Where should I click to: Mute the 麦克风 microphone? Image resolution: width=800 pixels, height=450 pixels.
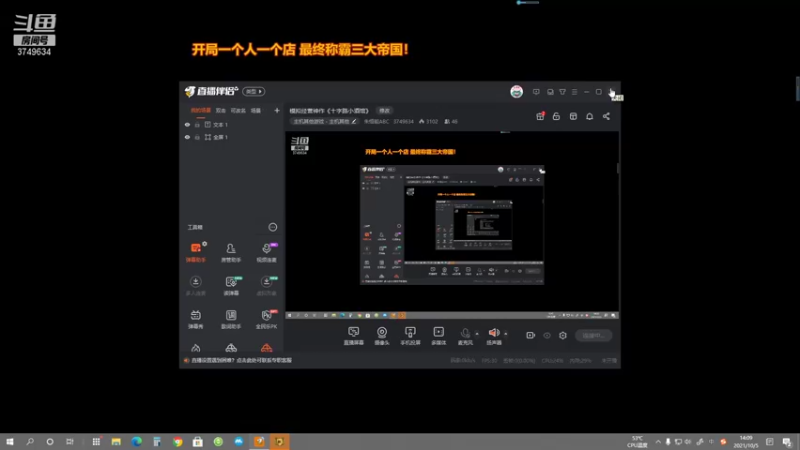tap(465, 336)
